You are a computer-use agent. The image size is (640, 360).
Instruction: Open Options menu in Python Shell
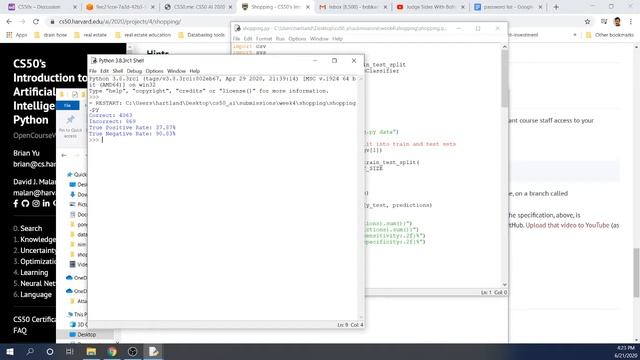coord(154,71)
